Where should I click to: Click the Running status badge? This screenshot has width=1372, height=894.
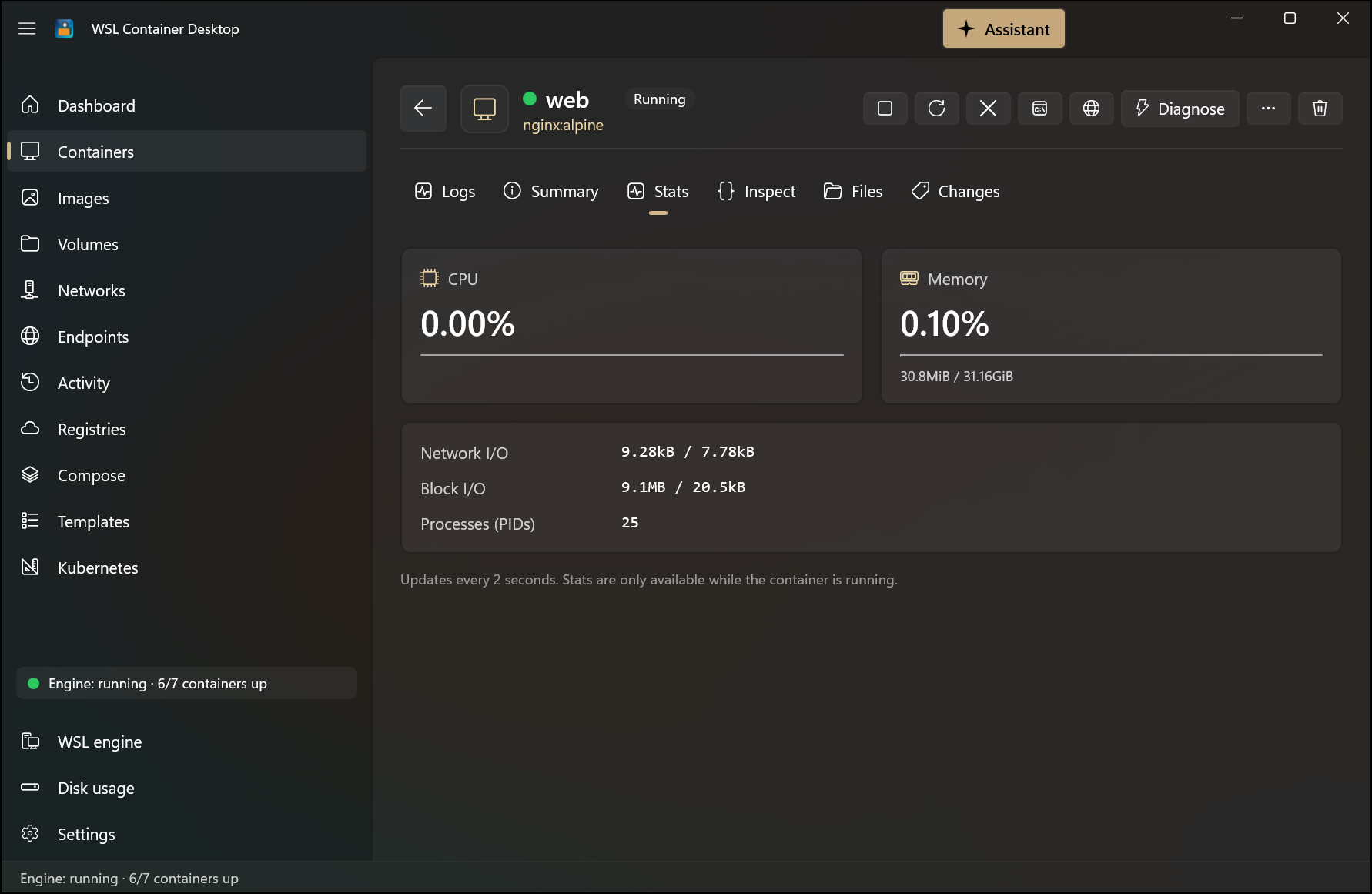[659, 99]
